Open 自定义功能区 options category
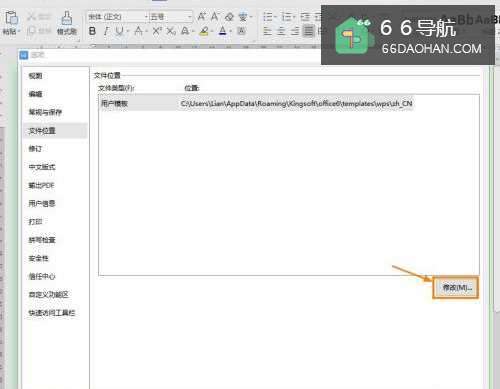 pyautogui.click(x=48, y=294)
